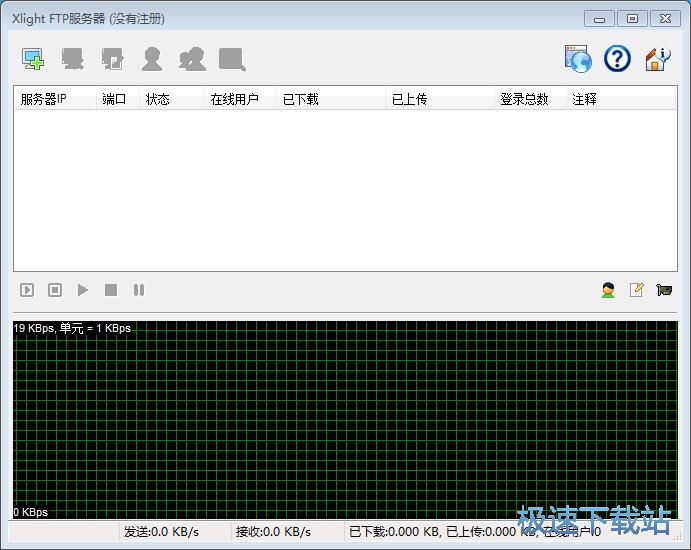Click the home info icon

coord(658,59)
